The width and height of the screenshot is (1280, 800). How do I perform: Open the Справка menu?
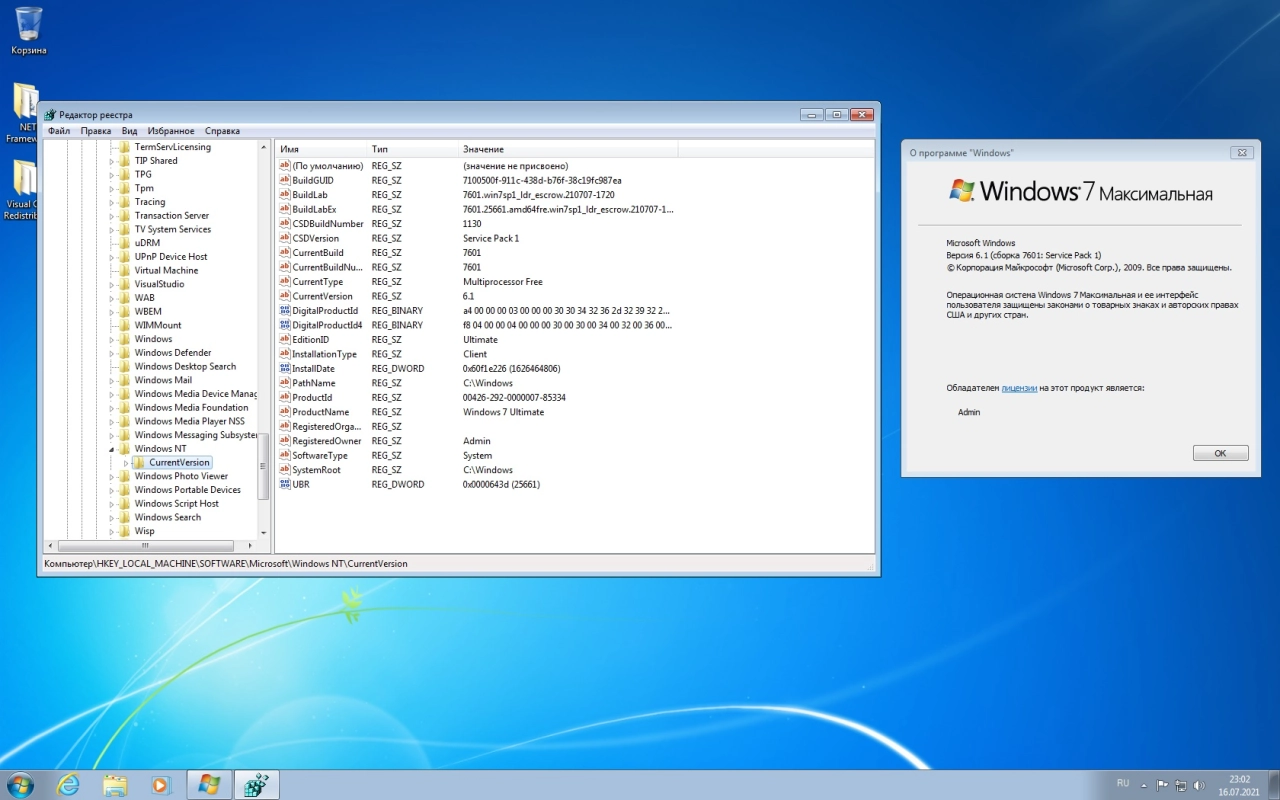[x=222, y=131]
